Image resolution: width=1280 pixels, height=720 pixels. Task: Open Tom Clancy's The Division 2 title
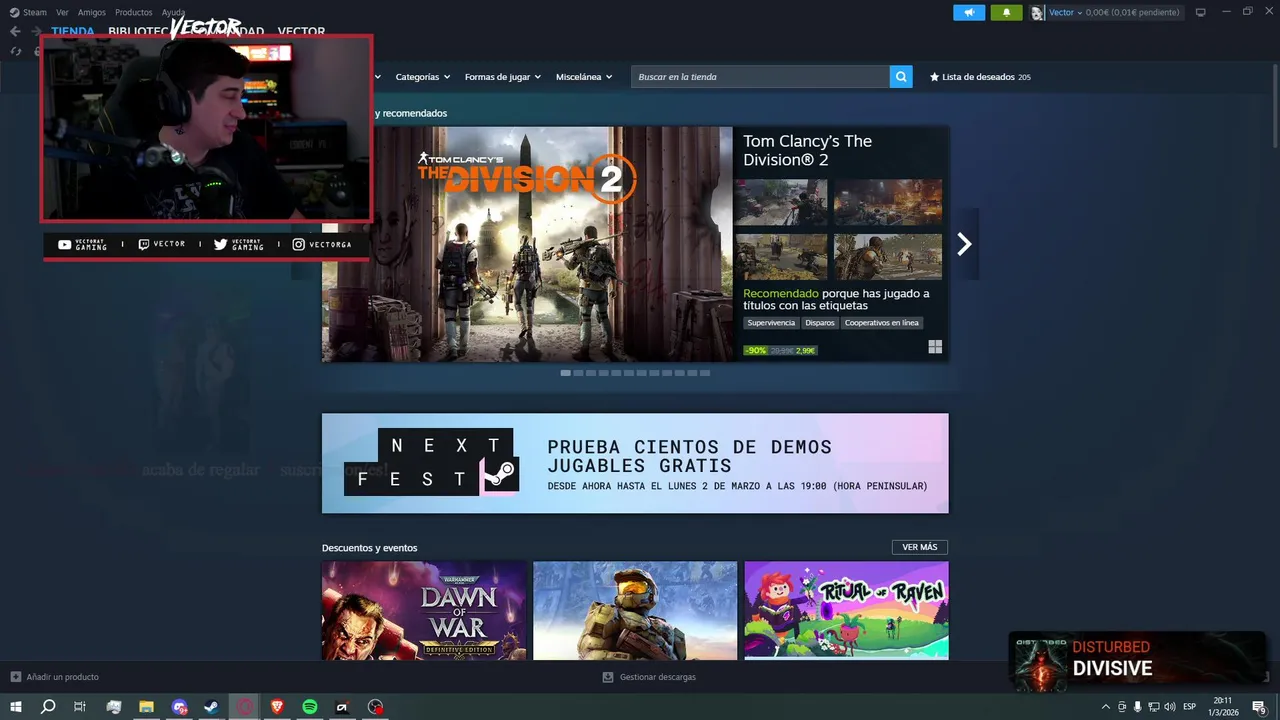pos(808,150)
